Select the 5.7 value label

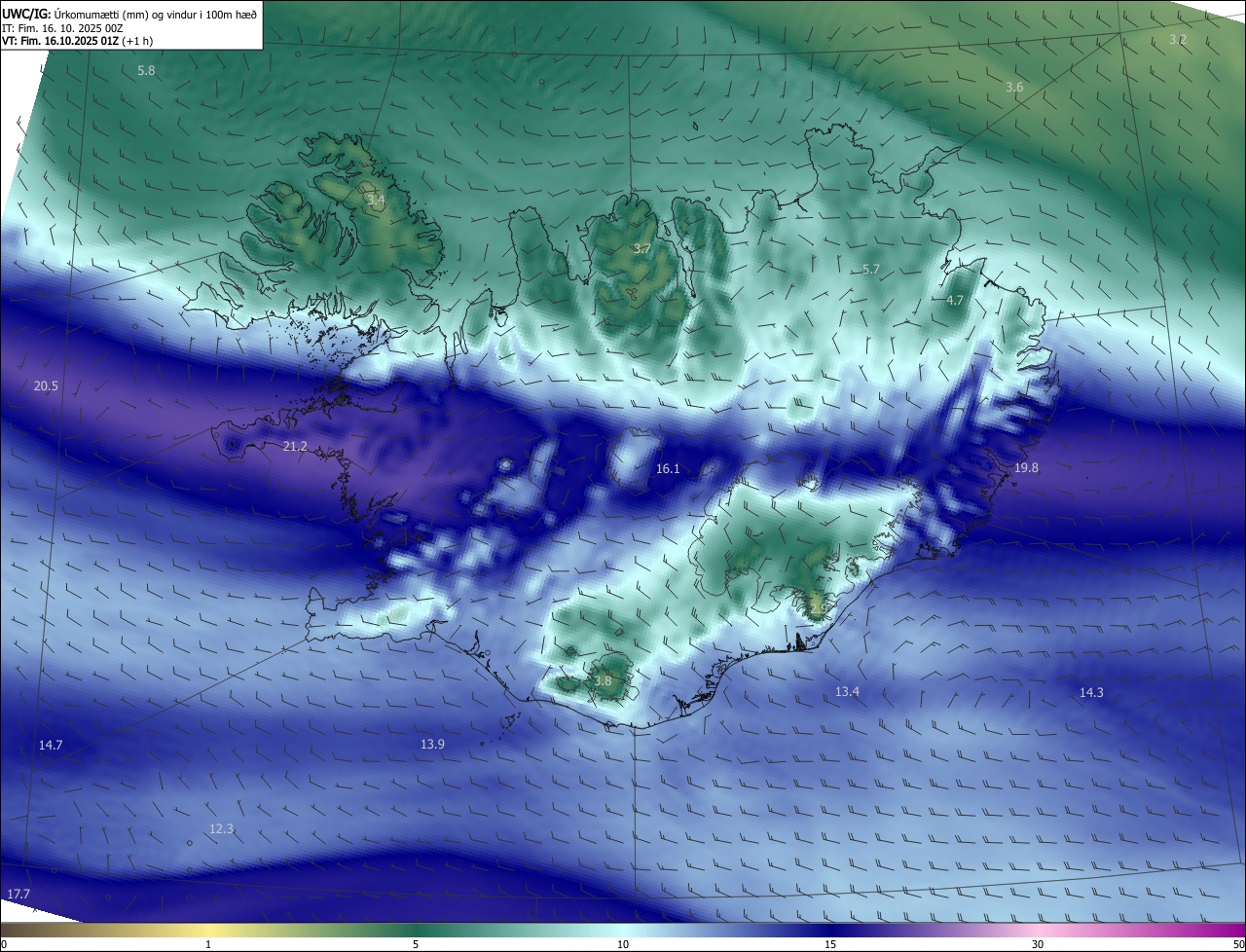871,270
